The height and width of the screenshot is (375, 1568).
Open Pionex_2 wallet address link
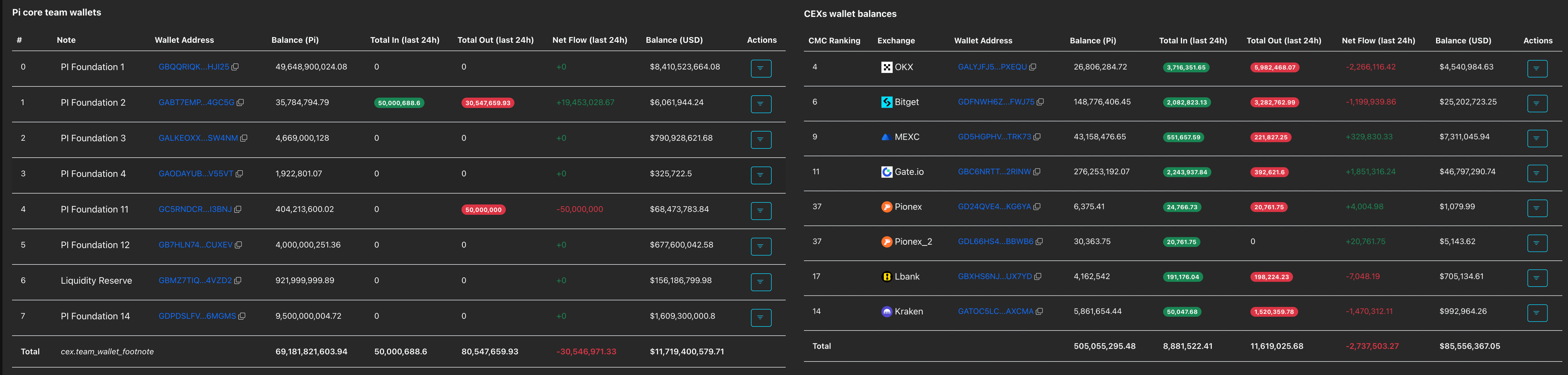995,242
